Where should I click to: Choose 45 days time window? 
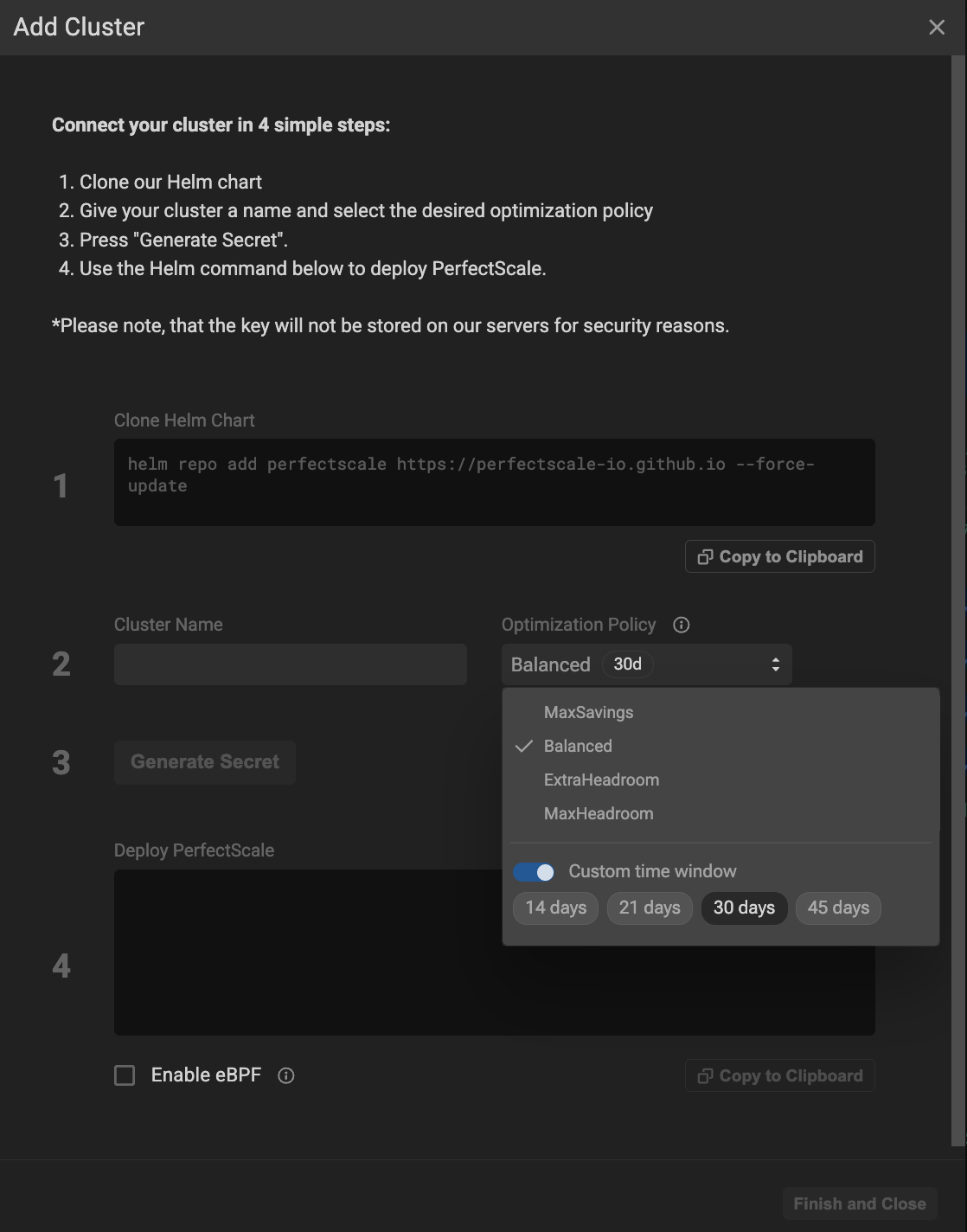[838, 908]
